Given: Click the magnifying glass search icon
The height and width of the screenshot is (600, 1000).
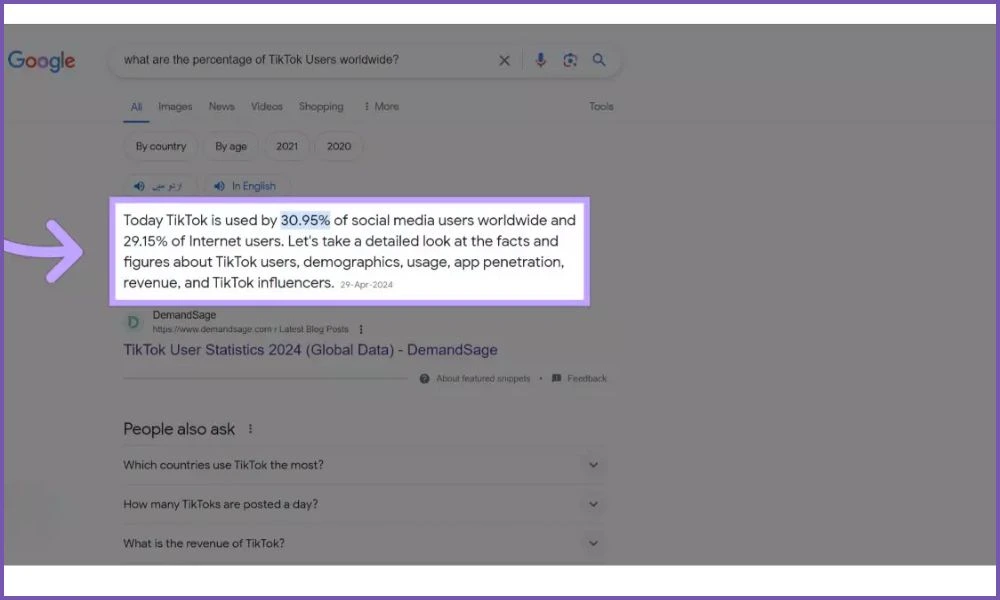Looking at the screenshot, I should 599,60.
